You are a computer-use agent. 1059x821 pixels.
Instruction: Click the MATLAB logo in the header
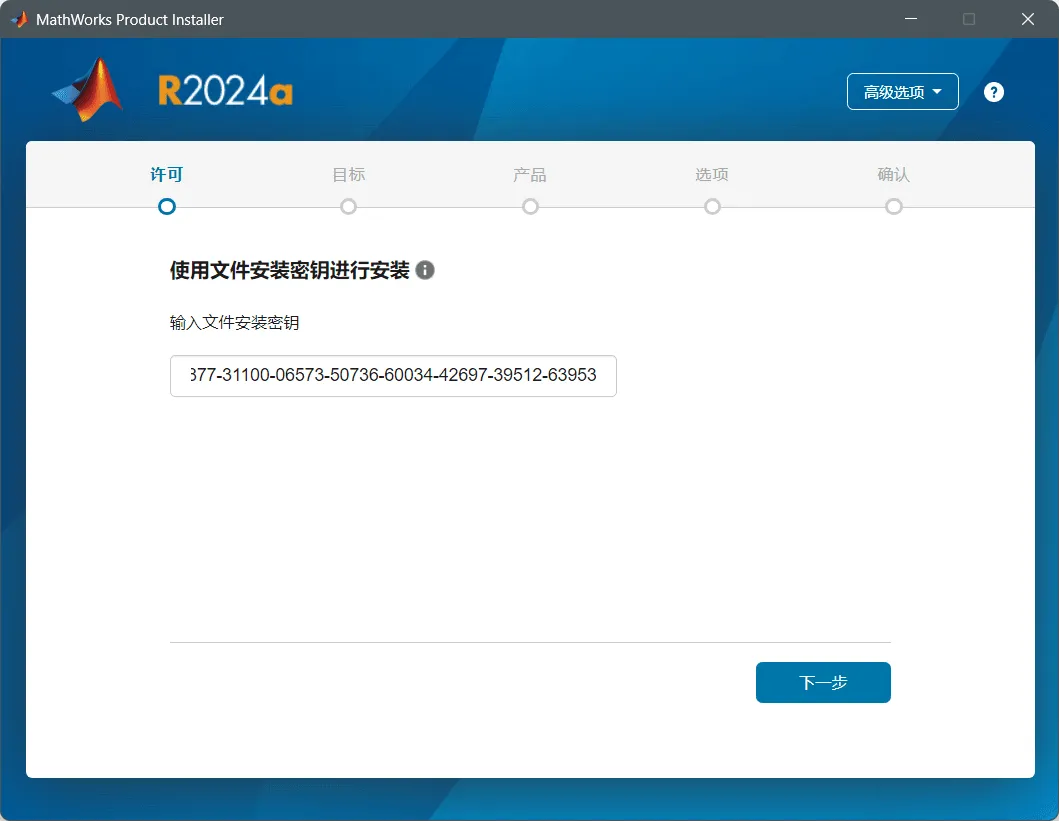click(88, 90)
